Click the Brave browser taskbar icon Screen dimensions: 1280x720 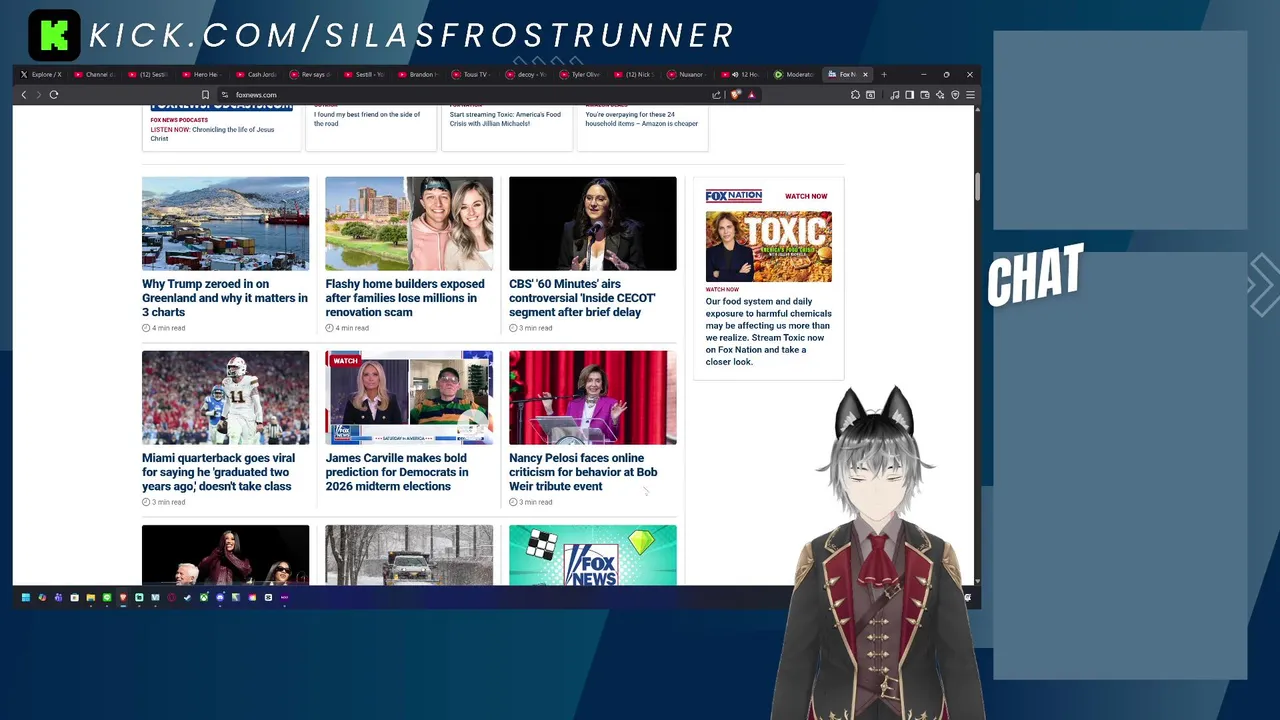tap(123, 598)
